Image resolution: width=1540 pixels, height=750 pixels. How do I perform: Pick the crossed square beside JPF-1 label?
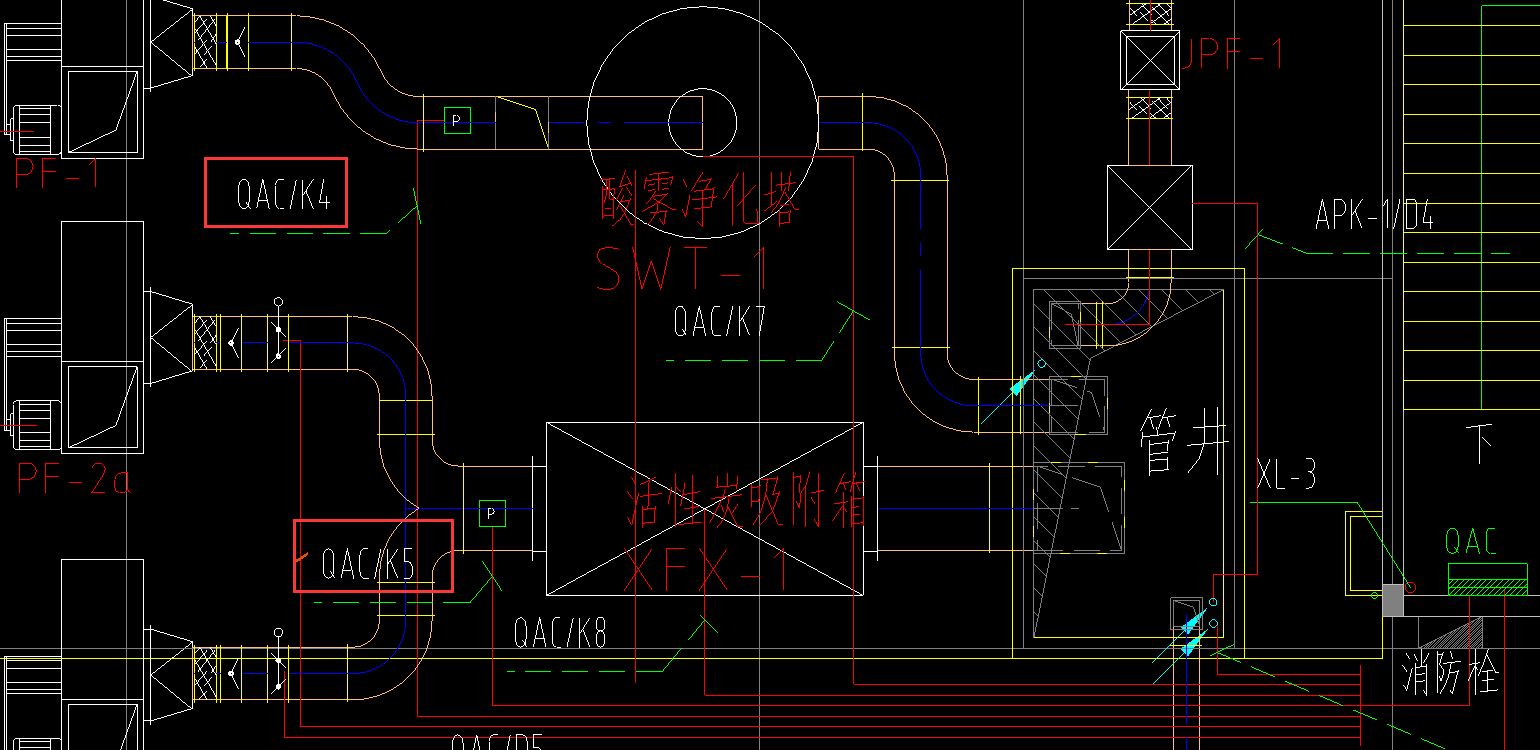click(1150, 61)
